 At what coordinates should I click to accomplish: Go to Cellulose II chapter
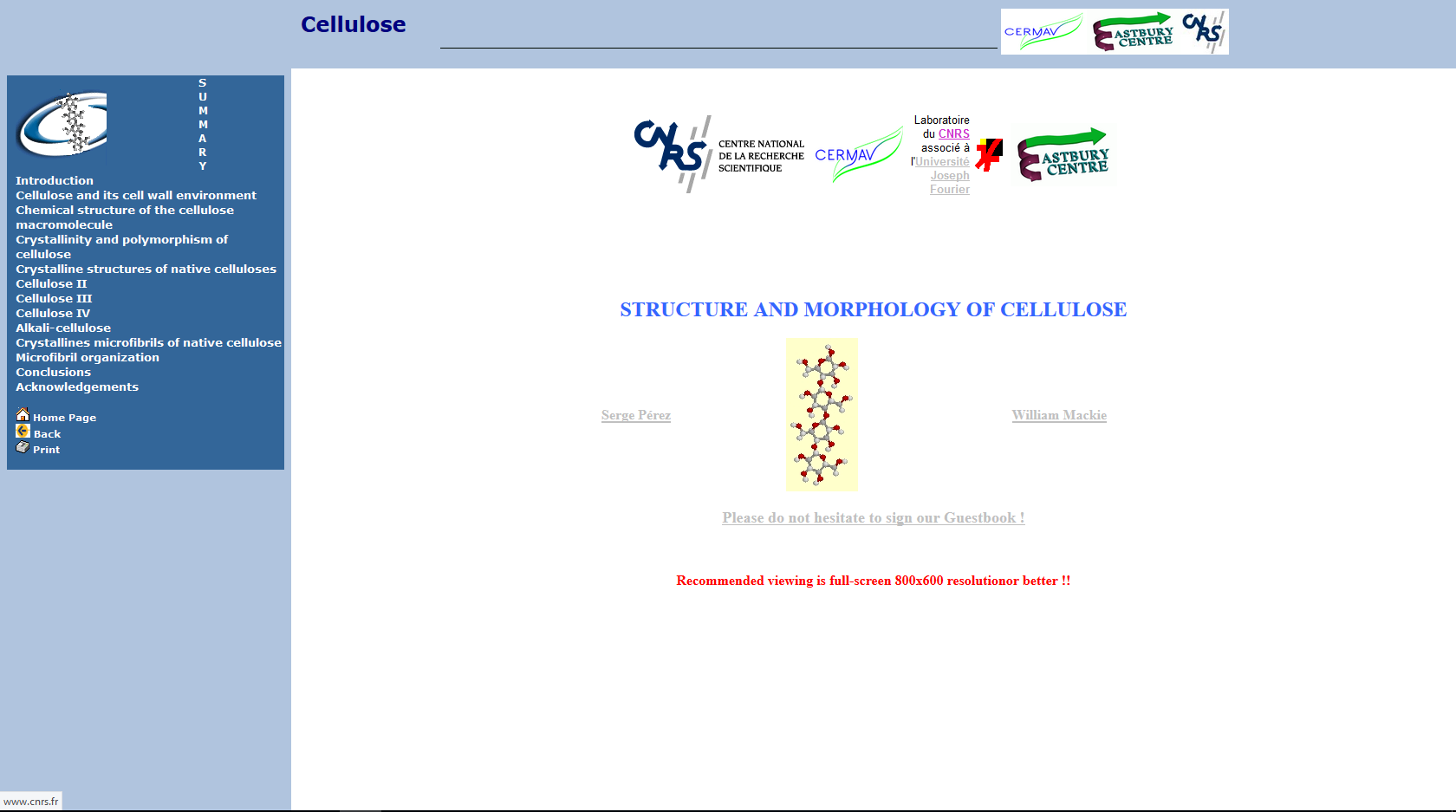coord(51,283)
